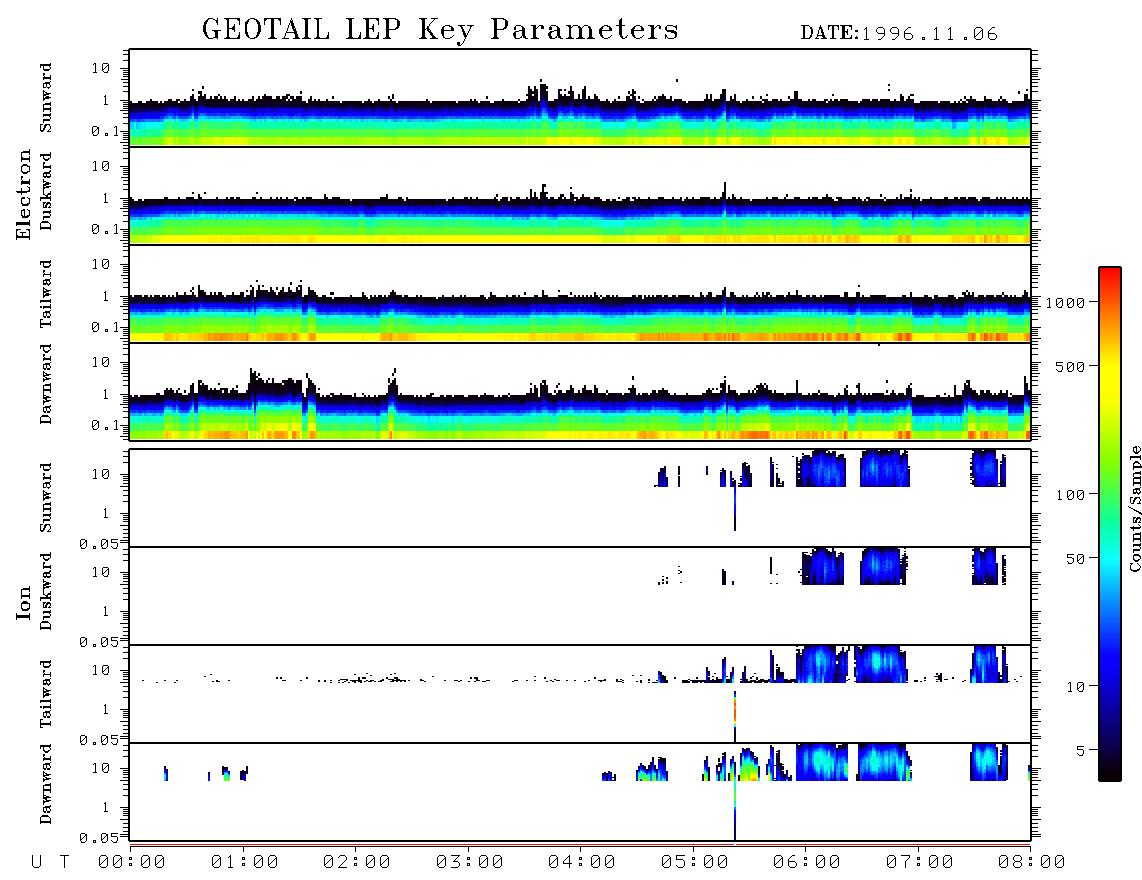Click the Ion Duskward burst near 06:40

tap(884, 566)
